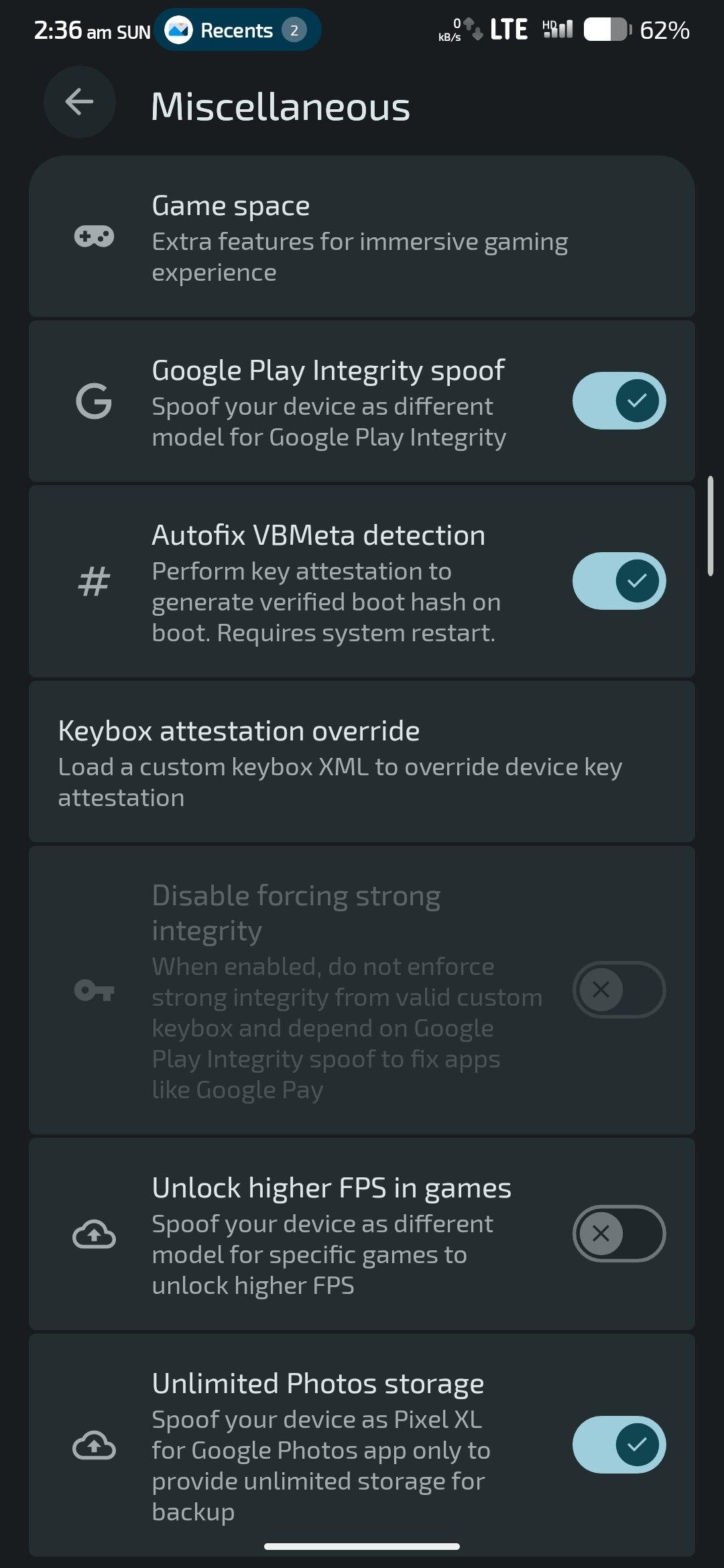The width and height of the screenshot is (724, 1568).
Task: Tap the Recents chip in status bar
Action: (237, 30)
